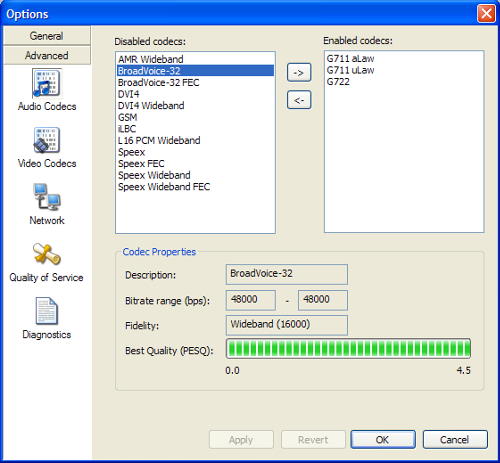Confirm settings with the OK button

pyautogui.click(x=383, y=439)
